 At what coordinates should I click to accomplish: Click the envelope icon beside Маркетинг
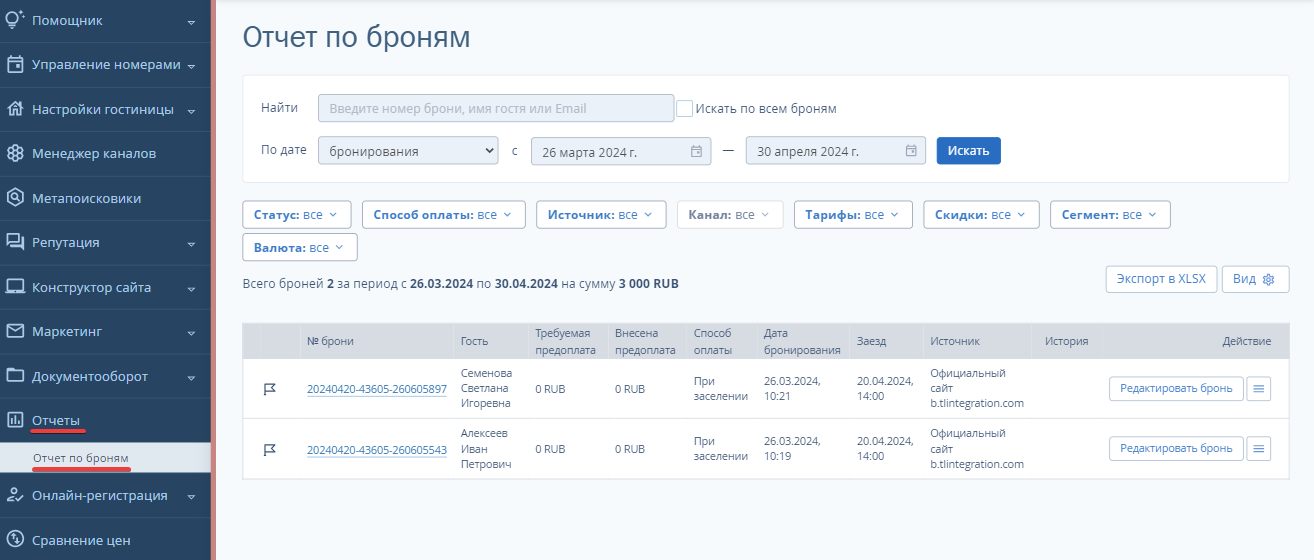coord(15,331)
